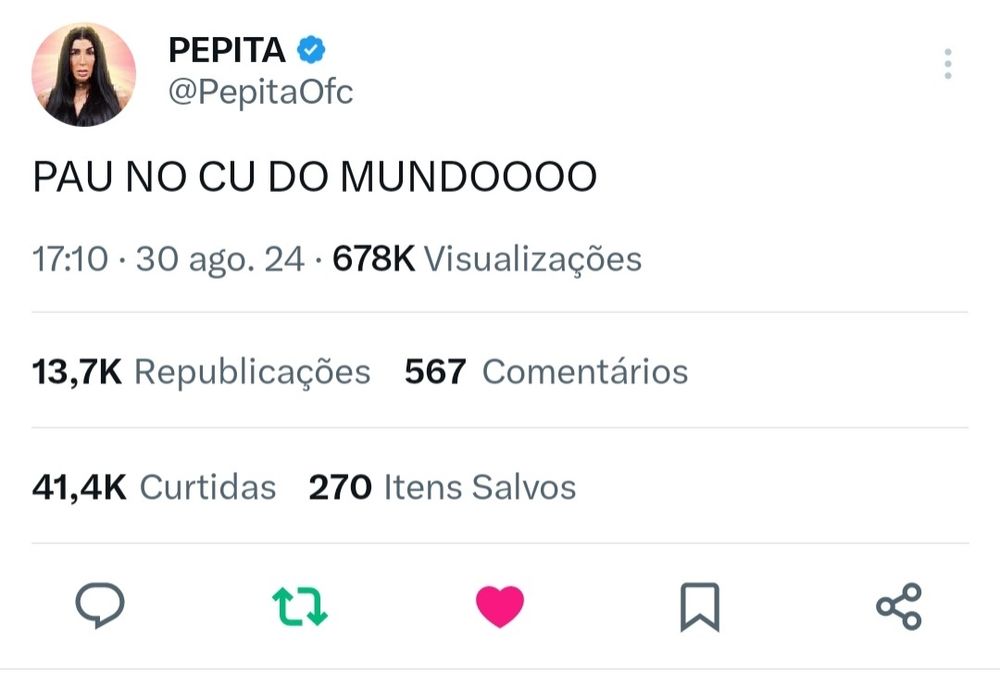
Task: Click the 678K Visualizações count
Action: 487,260
